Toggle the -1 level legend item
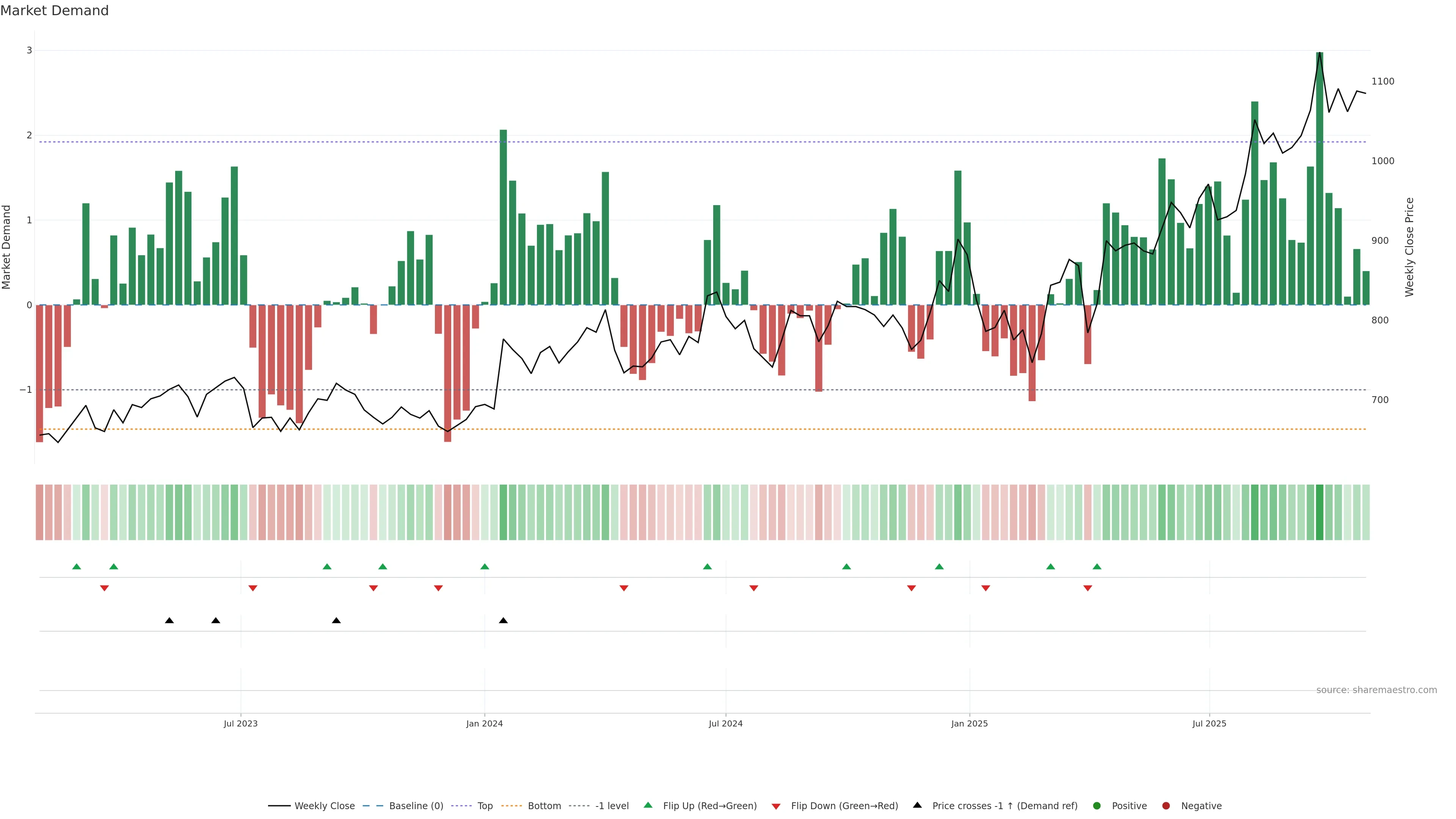The width and height of the screenshot is (1456, 819). click(x=612, y=805)
